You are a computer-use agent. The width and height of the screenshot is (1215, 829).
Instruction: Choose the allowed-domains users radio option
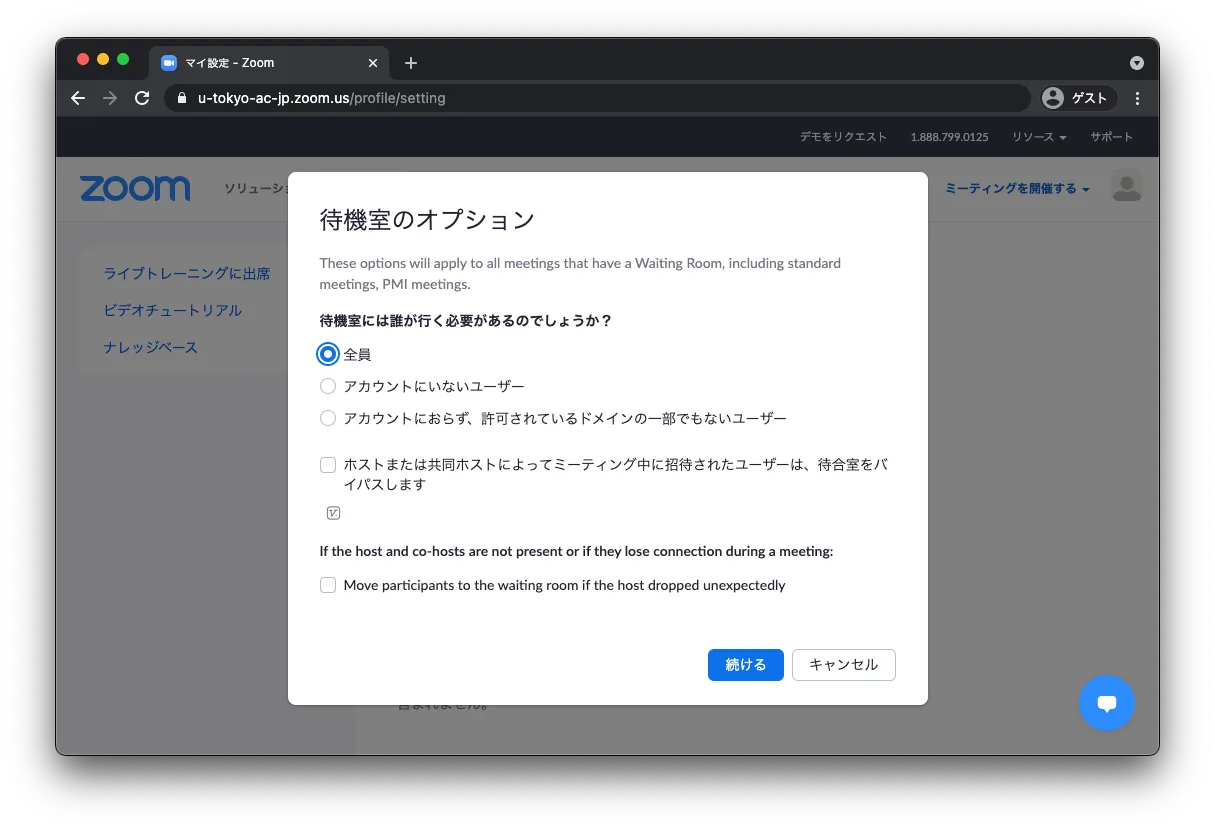click(328, 418)
